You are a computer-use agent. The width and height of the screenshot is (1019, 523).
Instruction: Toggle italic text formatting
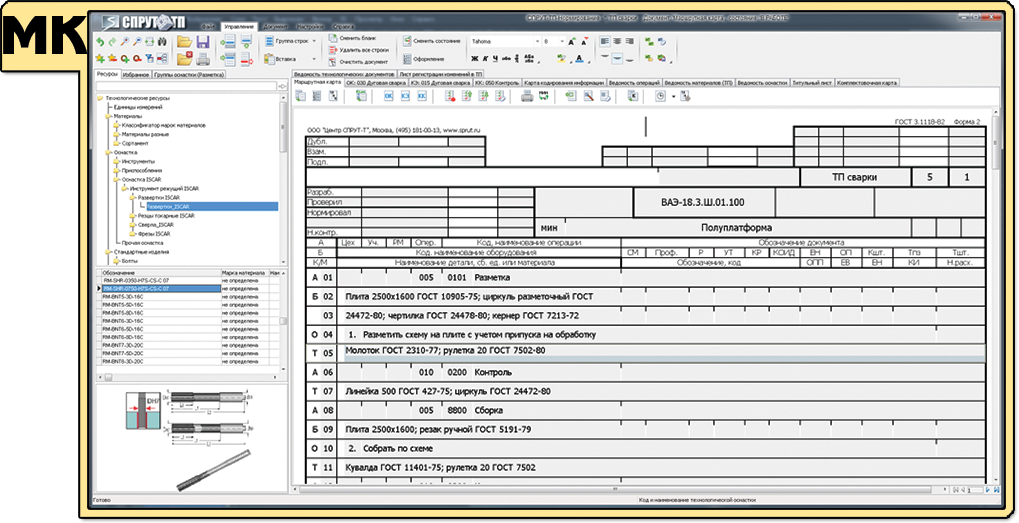[487, 58]
